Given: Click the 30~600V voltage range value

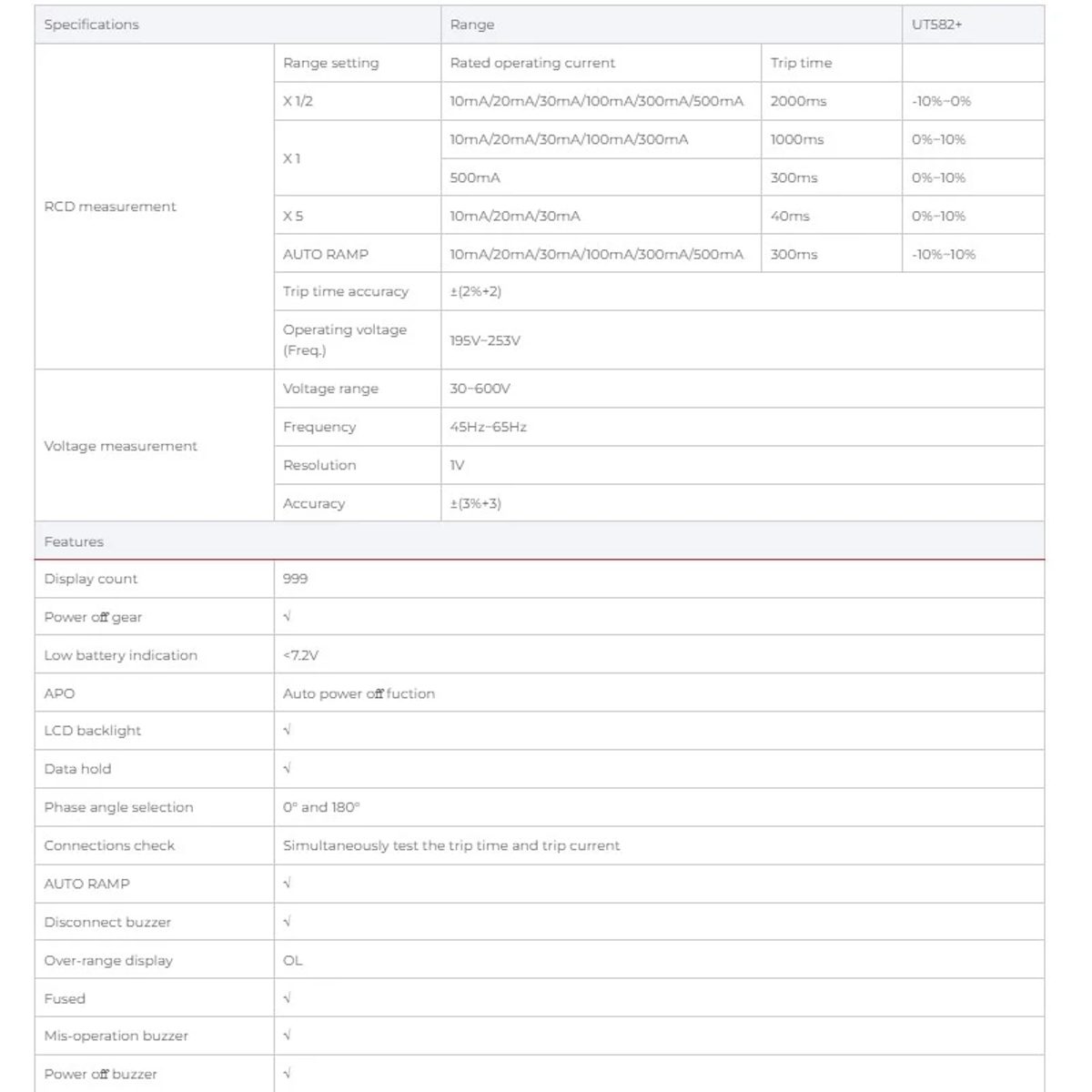Looking at the screenshot, I should point(480,389).
